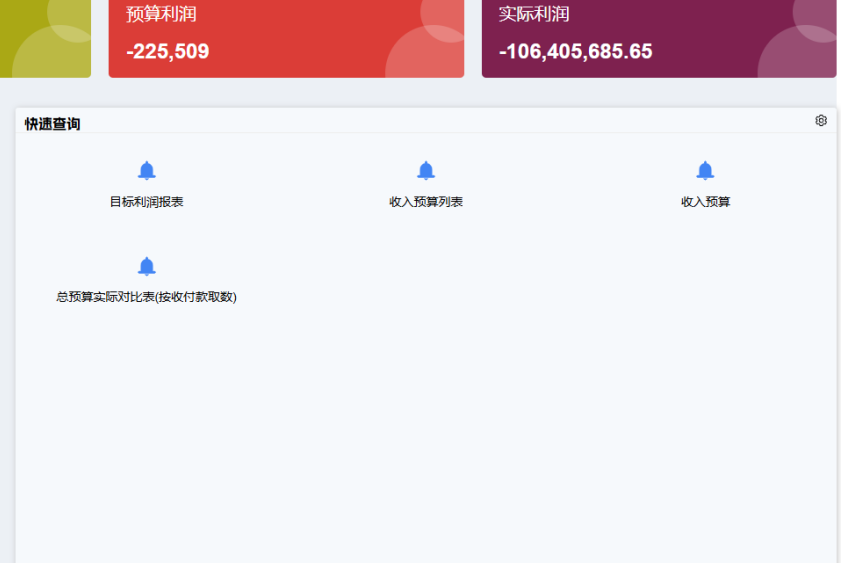Image resolution: width=841 pixels, height=563 pixels.
Task: Open the 收入预算列表 shortcut label
Action: (x=426, y=202)
